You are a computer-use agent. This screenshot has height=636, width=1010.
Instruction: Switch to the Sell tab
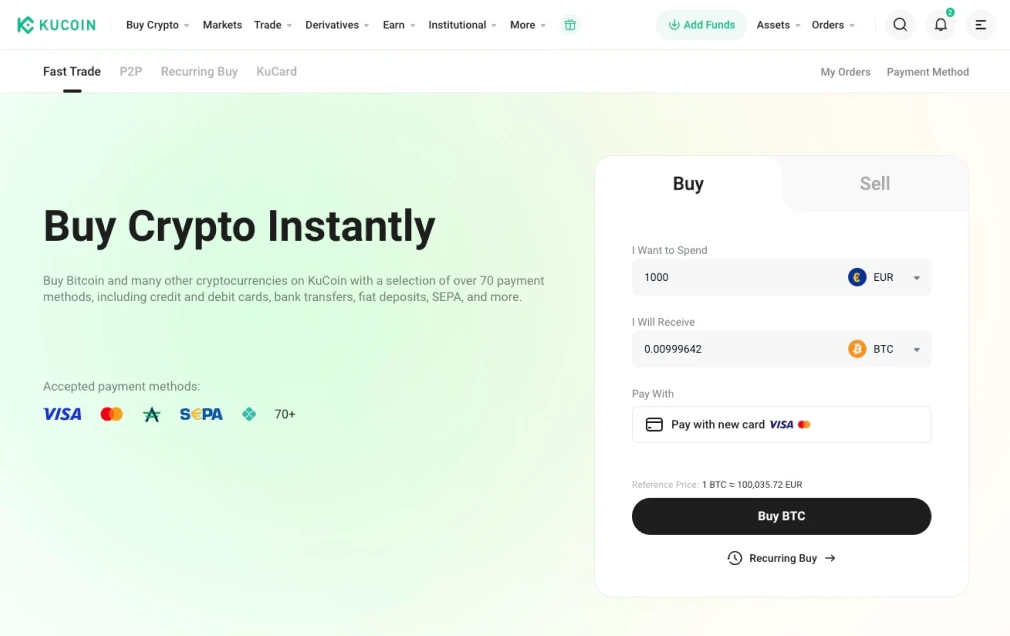point(874,184)
